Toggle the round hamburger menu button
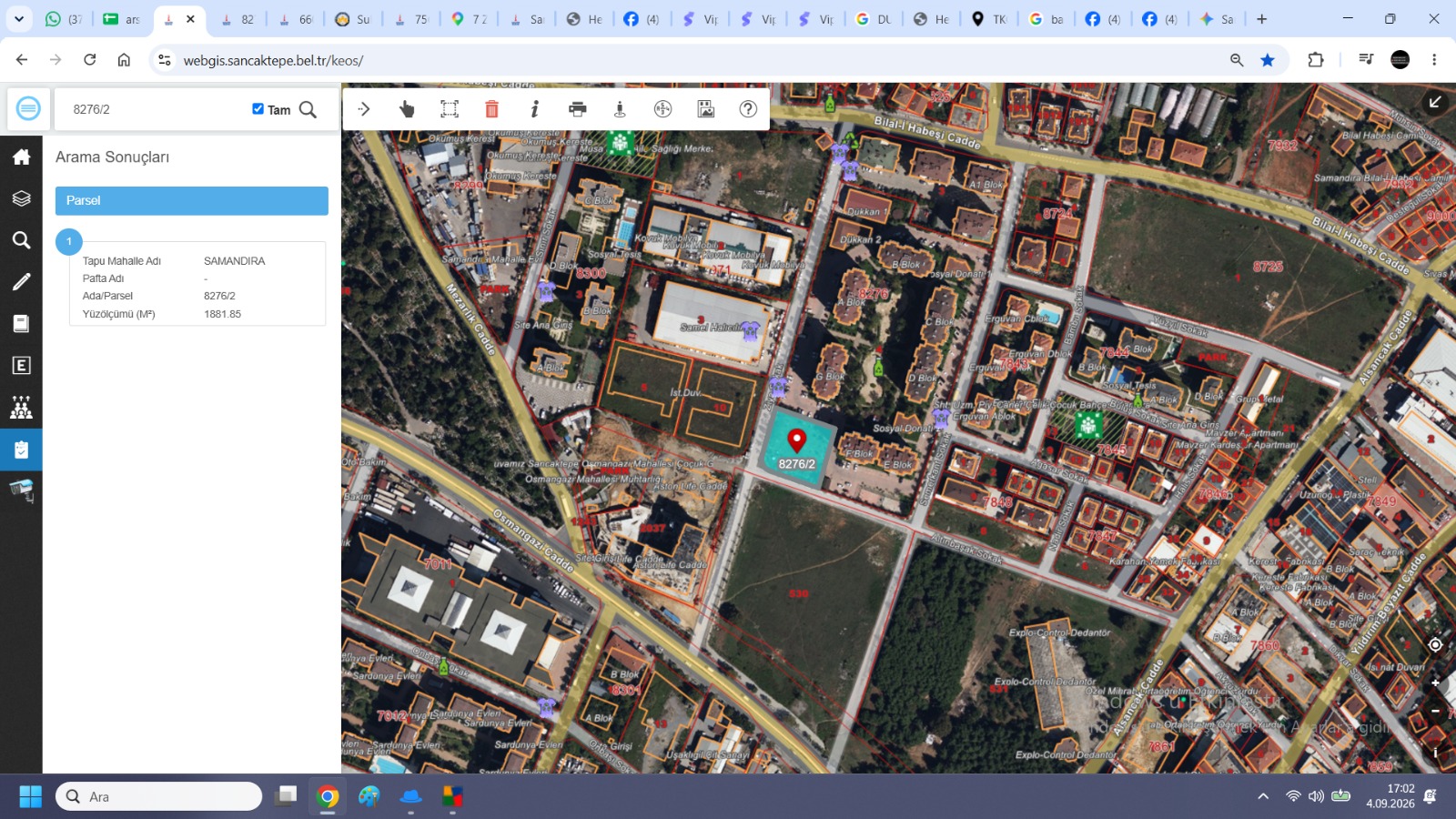The image size is (1456, 819). coord(28,109)
